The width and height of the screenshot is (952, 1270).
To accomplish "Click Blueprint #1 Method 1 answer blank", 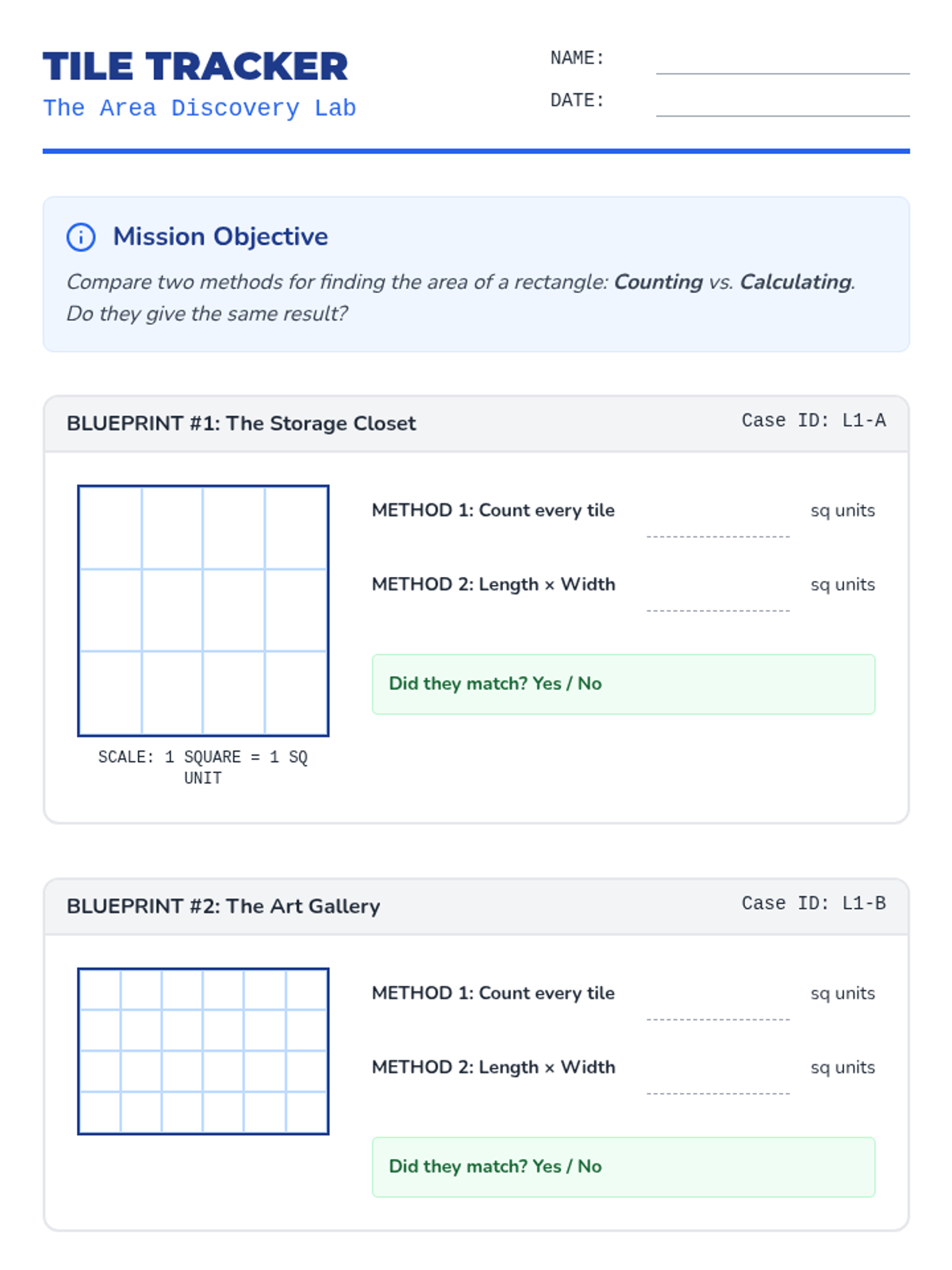I will pyautogui.click(x=717, y=524).
